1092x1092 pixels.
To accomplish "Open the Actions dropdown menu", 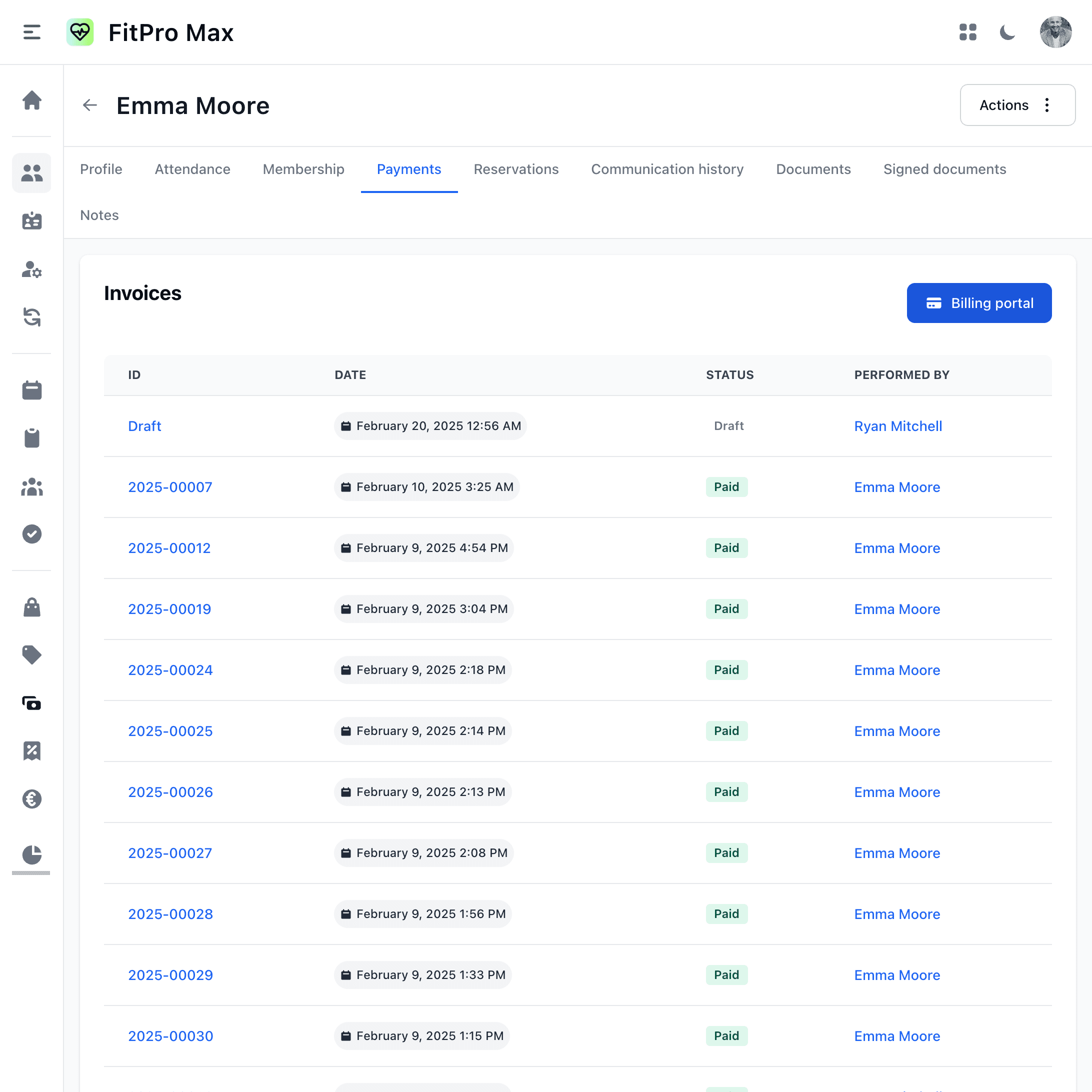I will pyautogui.click(x=1004, y=105).
